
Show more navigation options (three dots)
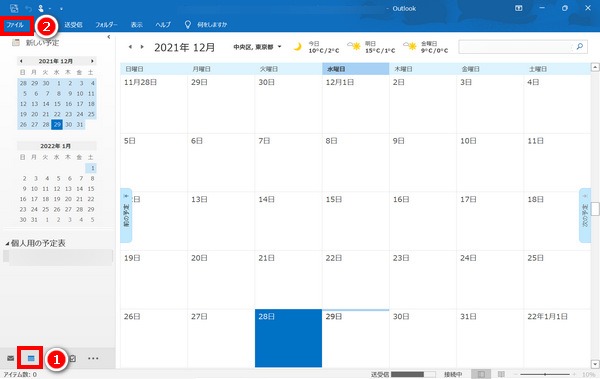point(93,358)
